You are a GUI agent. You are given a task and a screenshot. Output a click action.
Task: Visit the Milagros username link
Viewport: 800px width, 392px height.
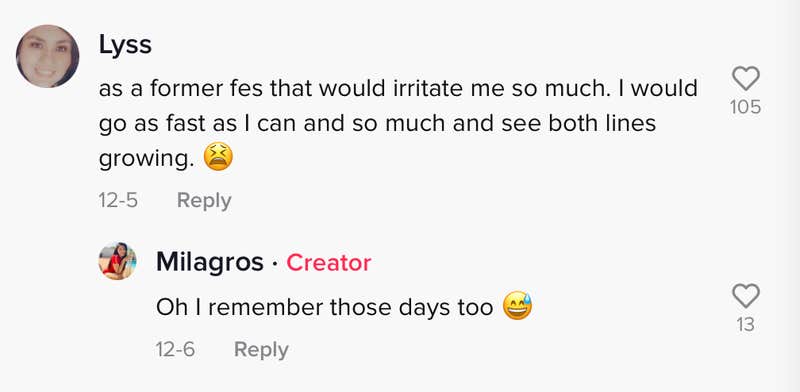tap(210, 262)
